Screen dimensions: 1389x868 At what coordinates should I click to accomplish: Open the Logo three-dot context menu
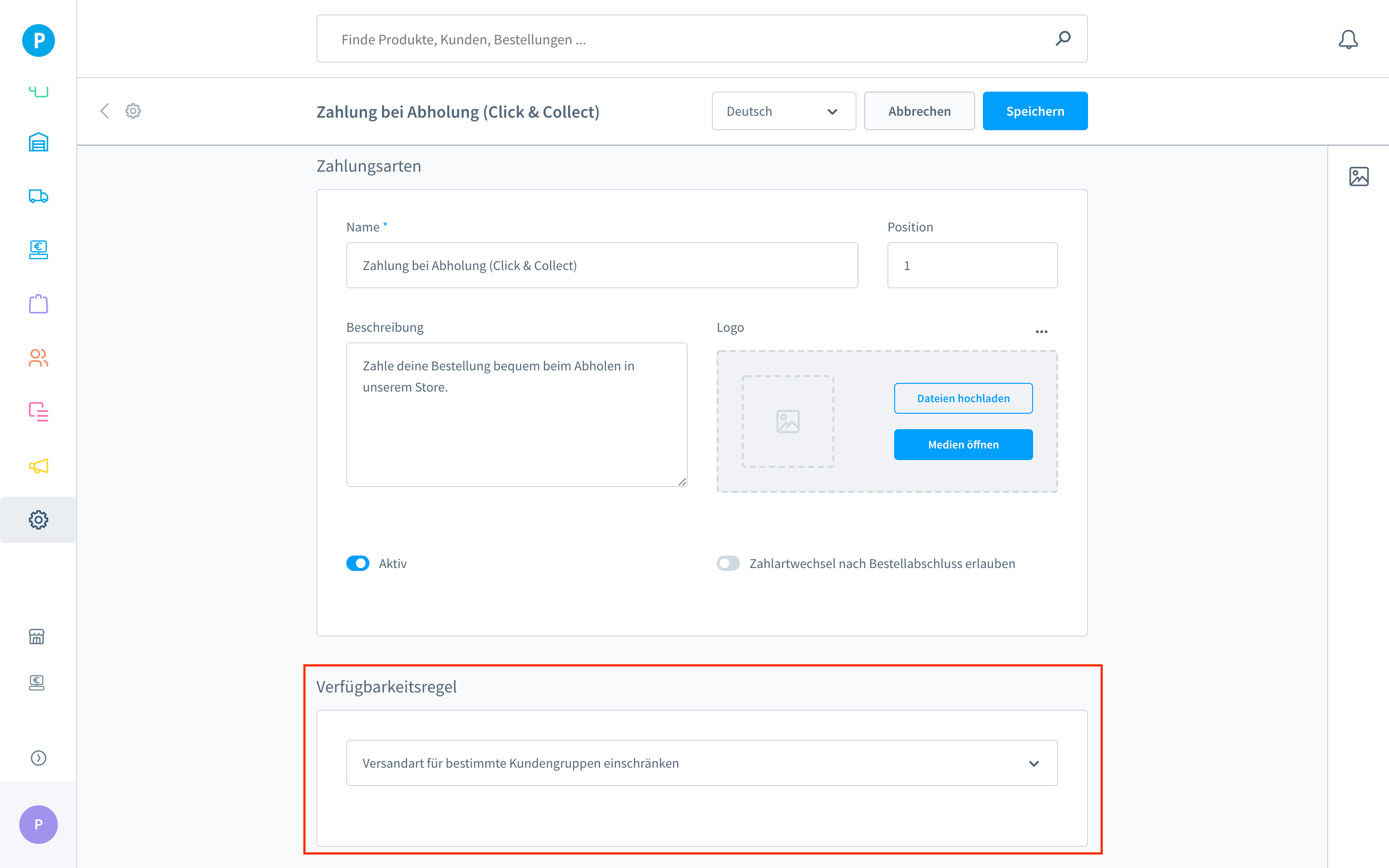click(x=1041, y=332)
